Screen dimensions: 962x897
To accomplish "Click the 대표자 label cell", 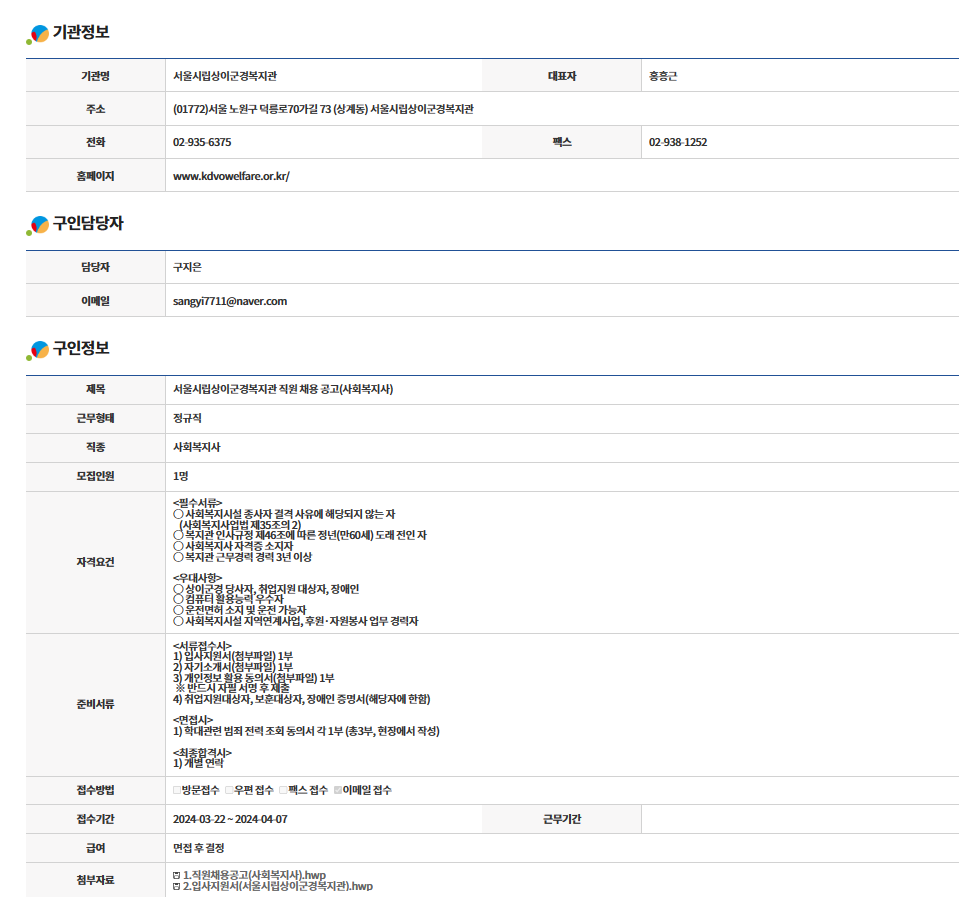I will [562, 76].
